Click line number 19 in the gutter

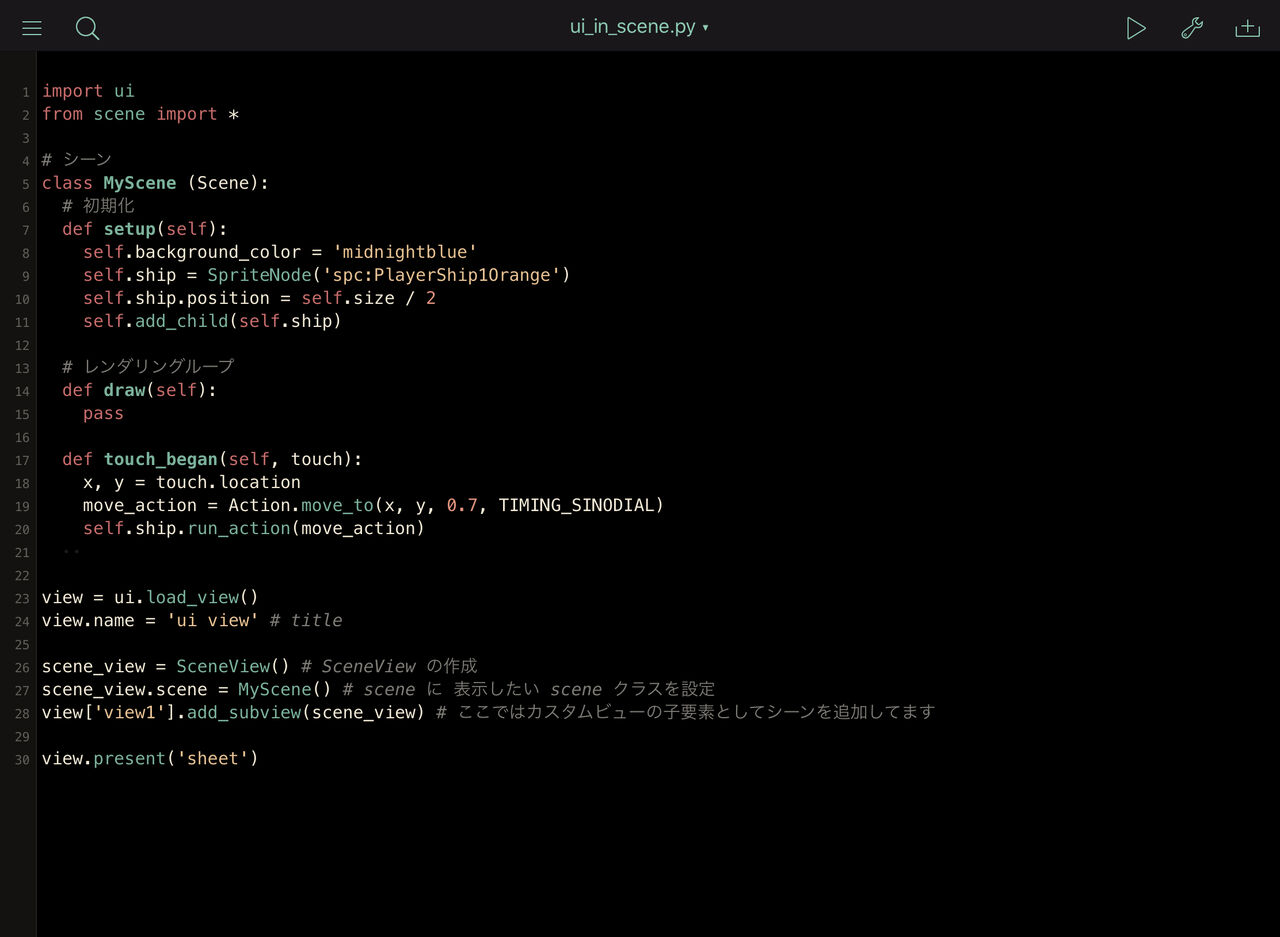click(21, 505)
